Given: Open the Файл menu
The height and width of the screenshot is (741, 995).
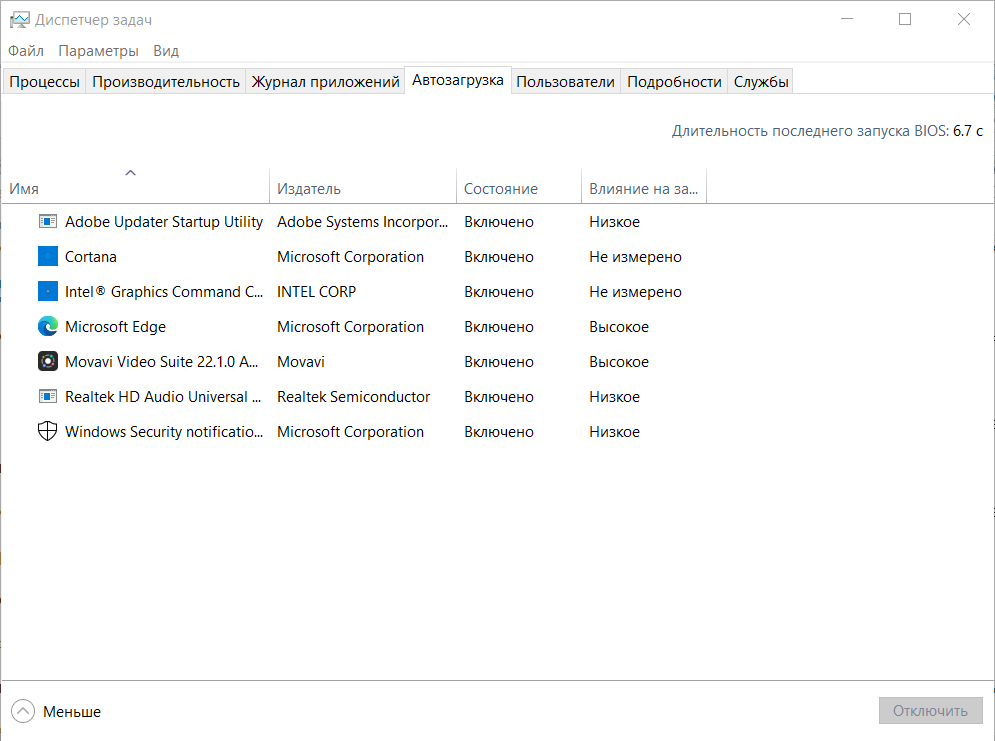Looking at the screenshot, I should 26,51.
